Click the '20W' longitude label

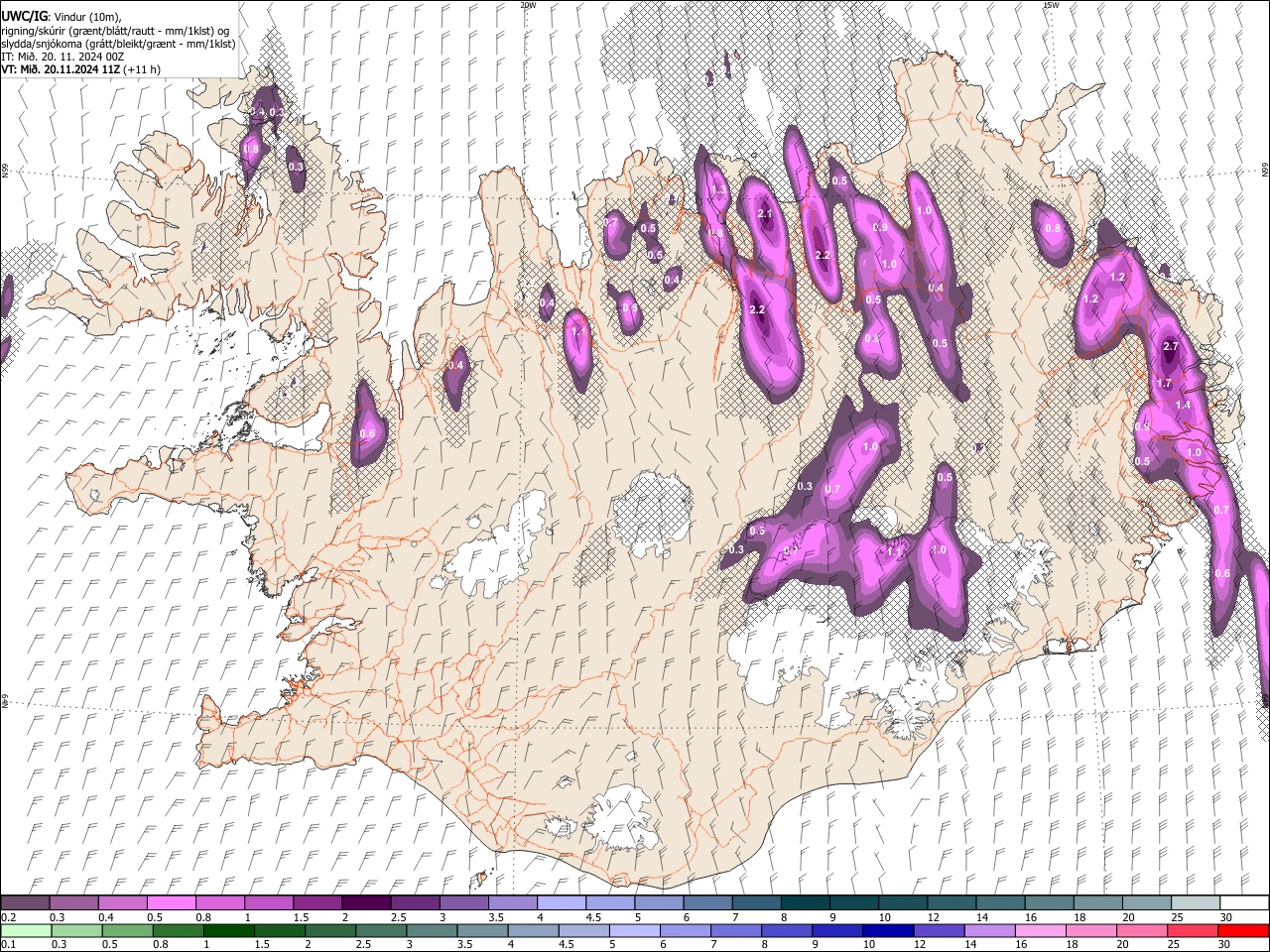[x=528, y=5]
